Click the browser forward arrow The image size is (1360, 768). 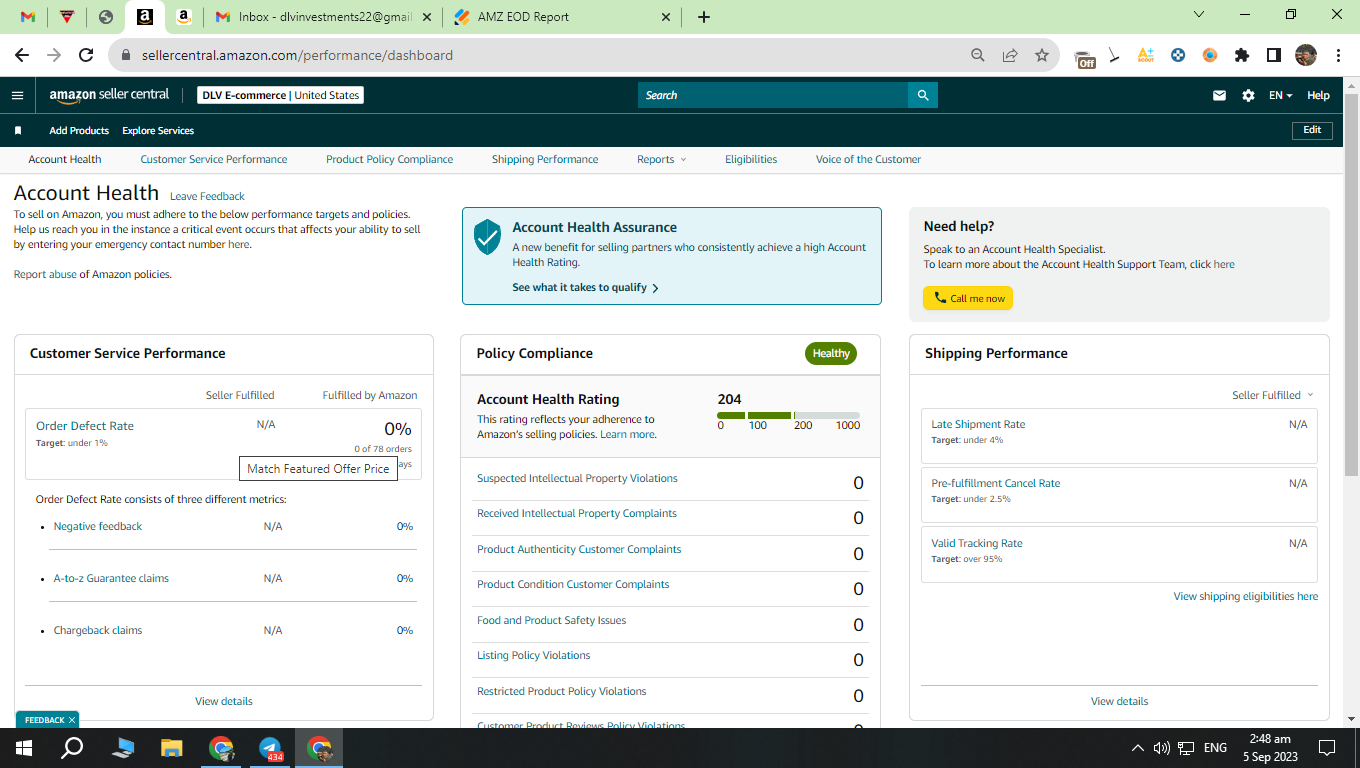click(54, 55)
